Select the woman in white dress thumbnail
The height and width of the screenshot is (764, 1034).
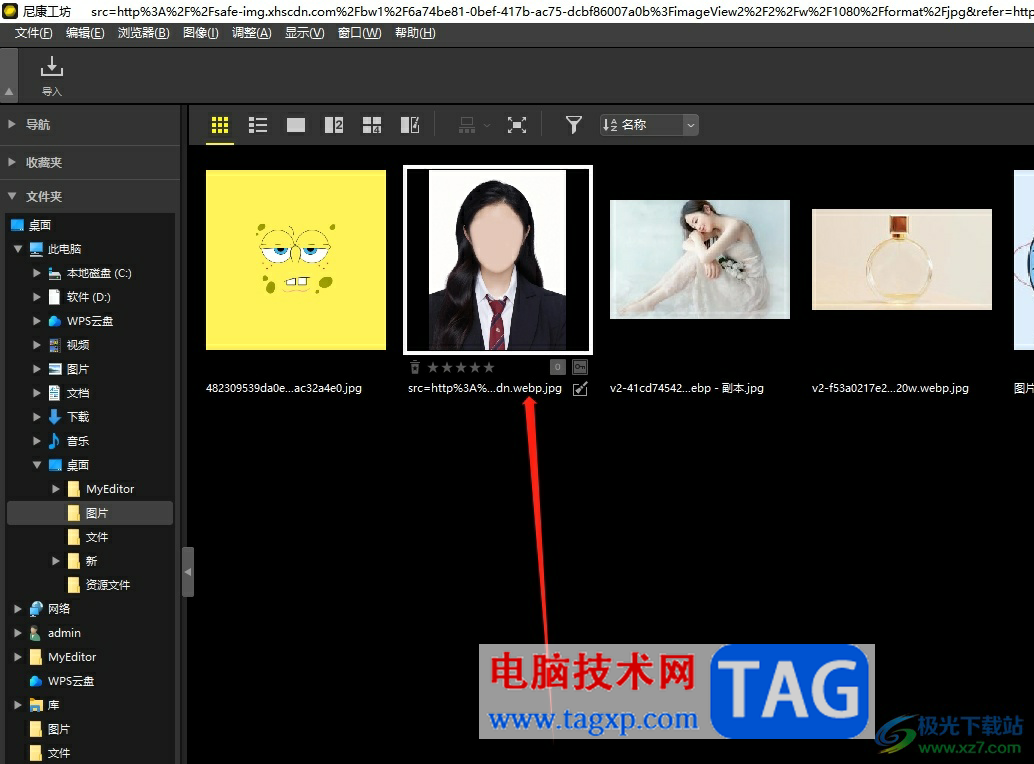(700, 260)
